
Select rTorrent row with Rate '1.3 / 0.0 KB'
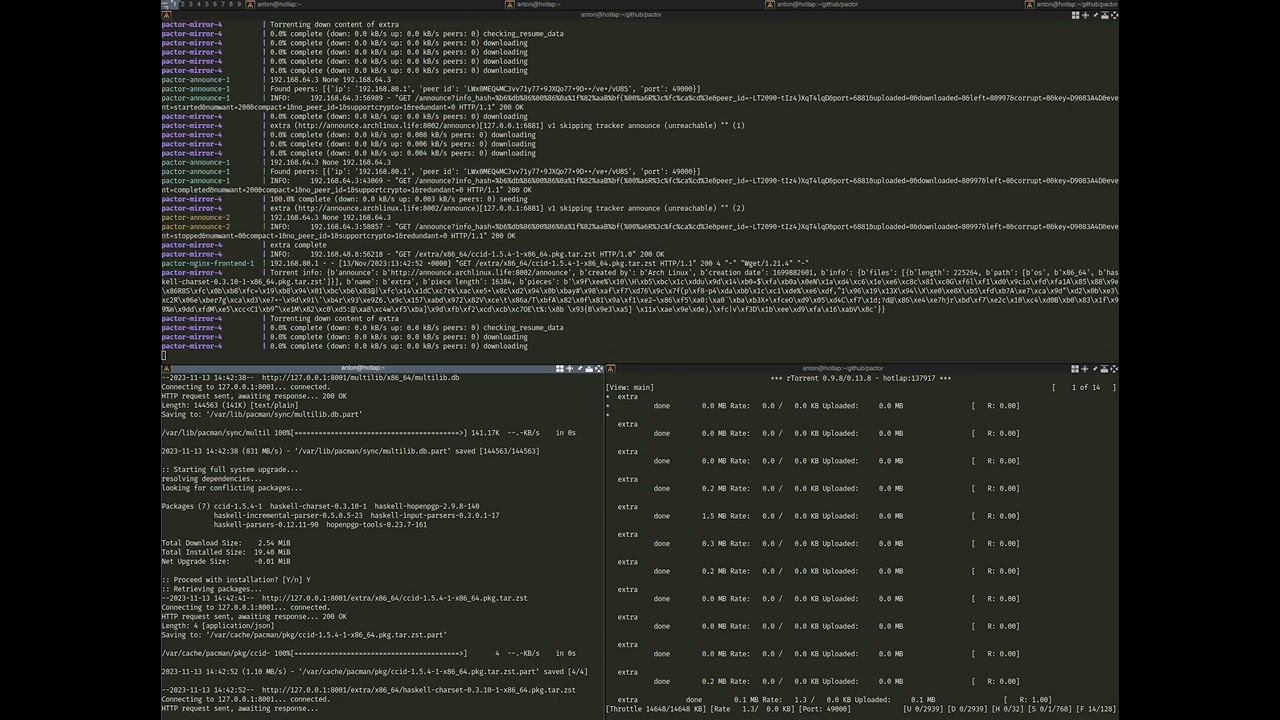(834, 700)
